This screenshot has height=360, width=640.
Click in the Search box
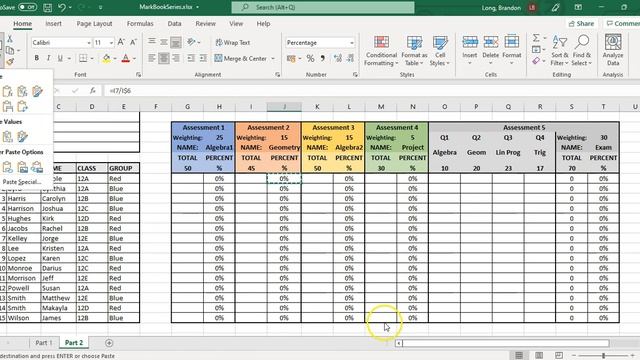coord(323,7)
